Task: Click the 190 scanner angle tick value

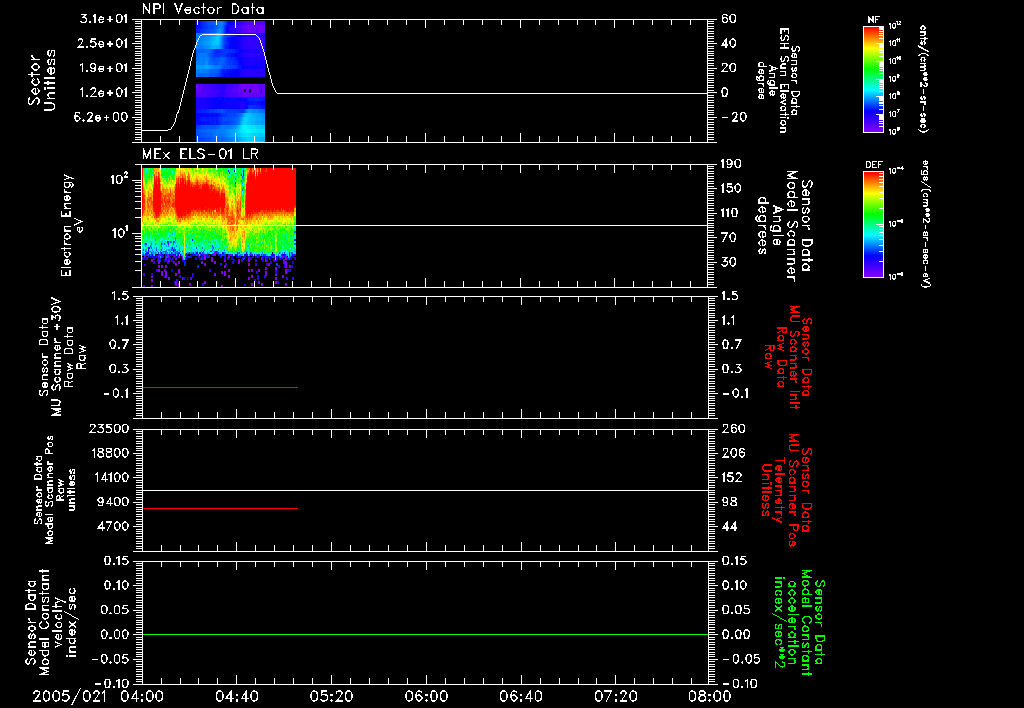Action: click(732, 164)
